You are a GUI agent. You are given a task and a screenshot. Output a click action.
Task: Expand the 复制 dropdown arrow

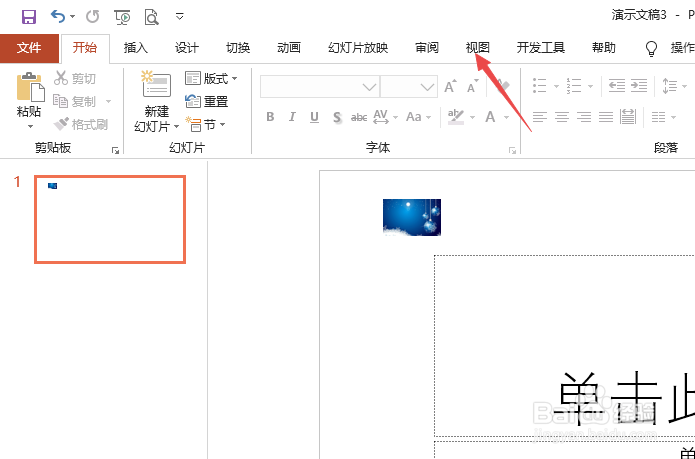point(108,102)
